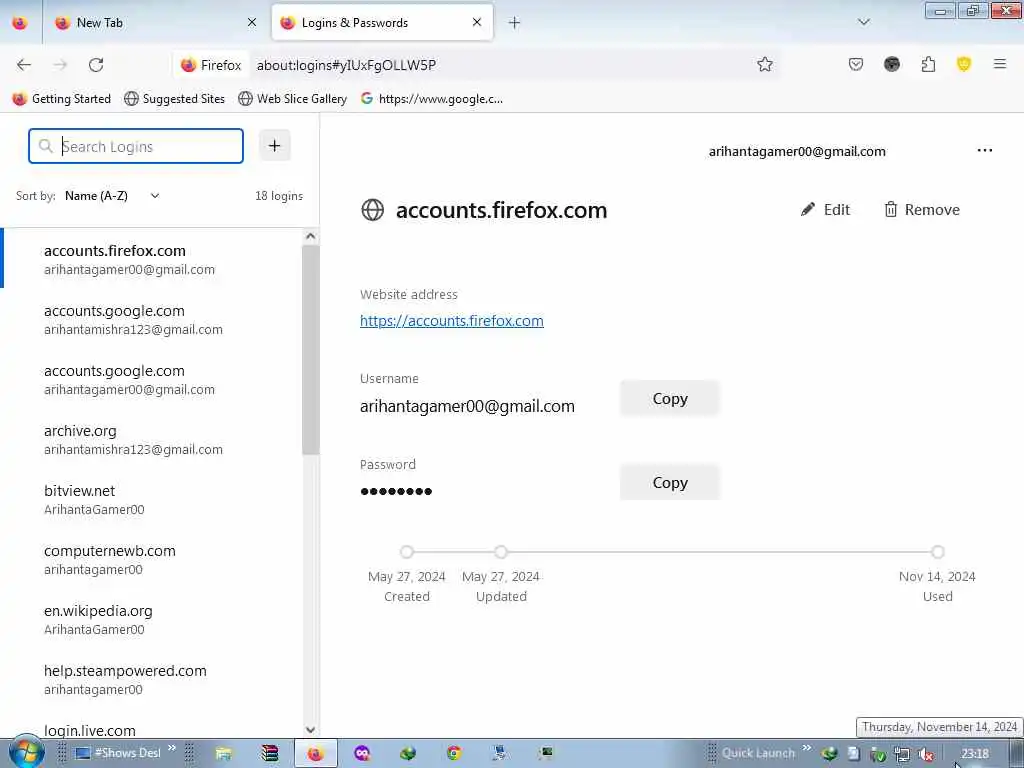This screenshot has height=768, width=1024.
Task: Go back using the back arrow
Action: (x=24, y=65)
